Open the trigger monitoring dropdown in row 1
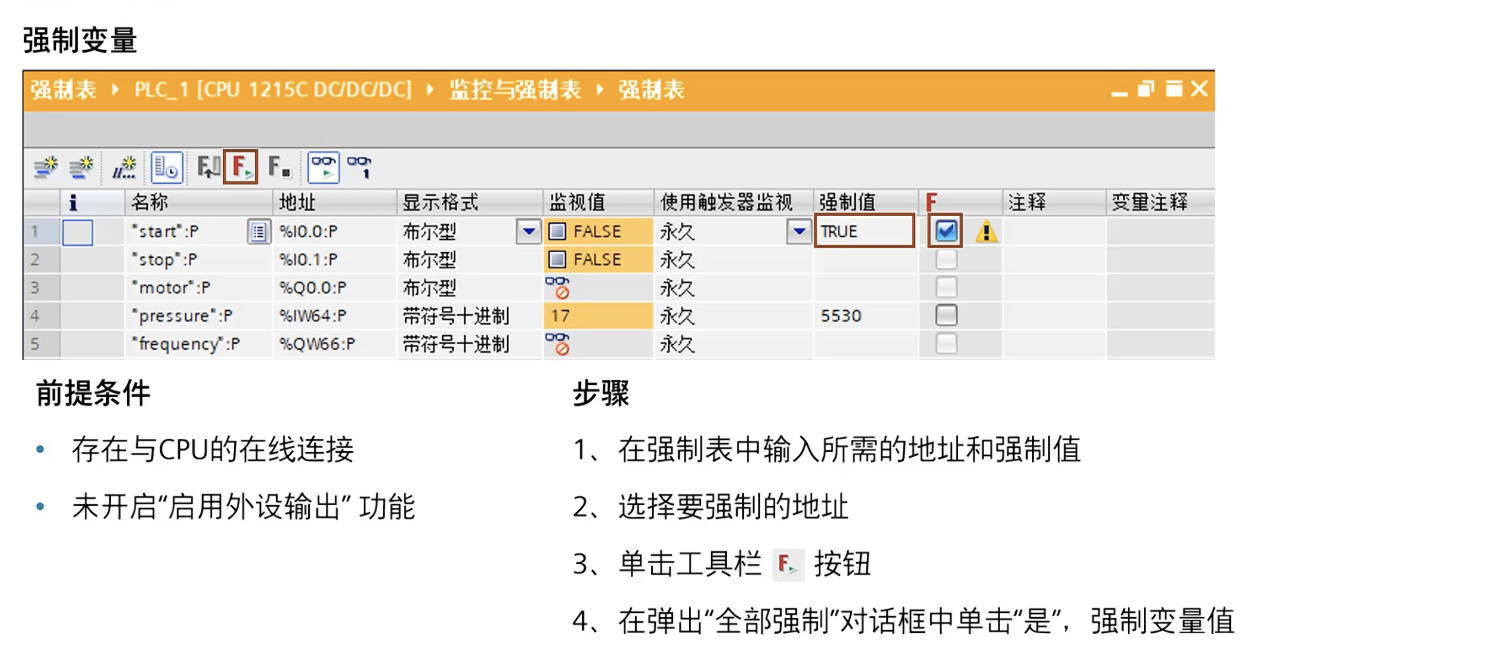 pos(799,232)
